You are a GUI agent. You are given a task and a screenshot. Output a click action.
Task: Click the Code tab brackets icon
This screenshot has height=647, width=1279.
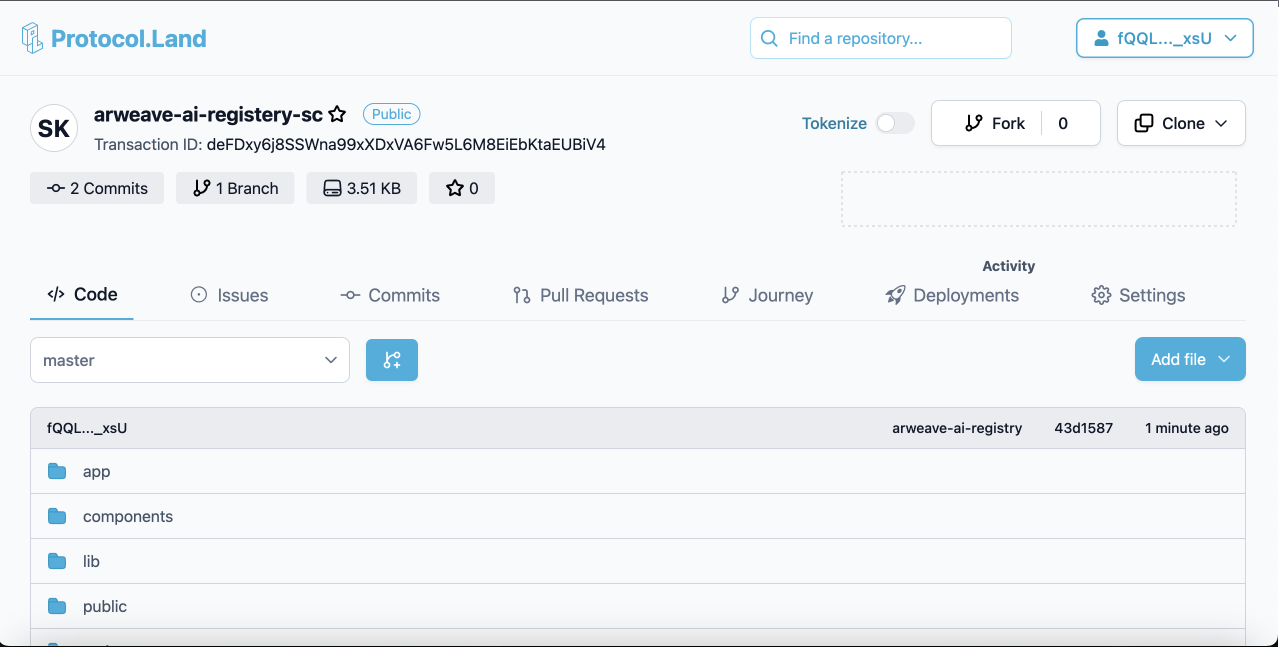(x=56, y=294)
